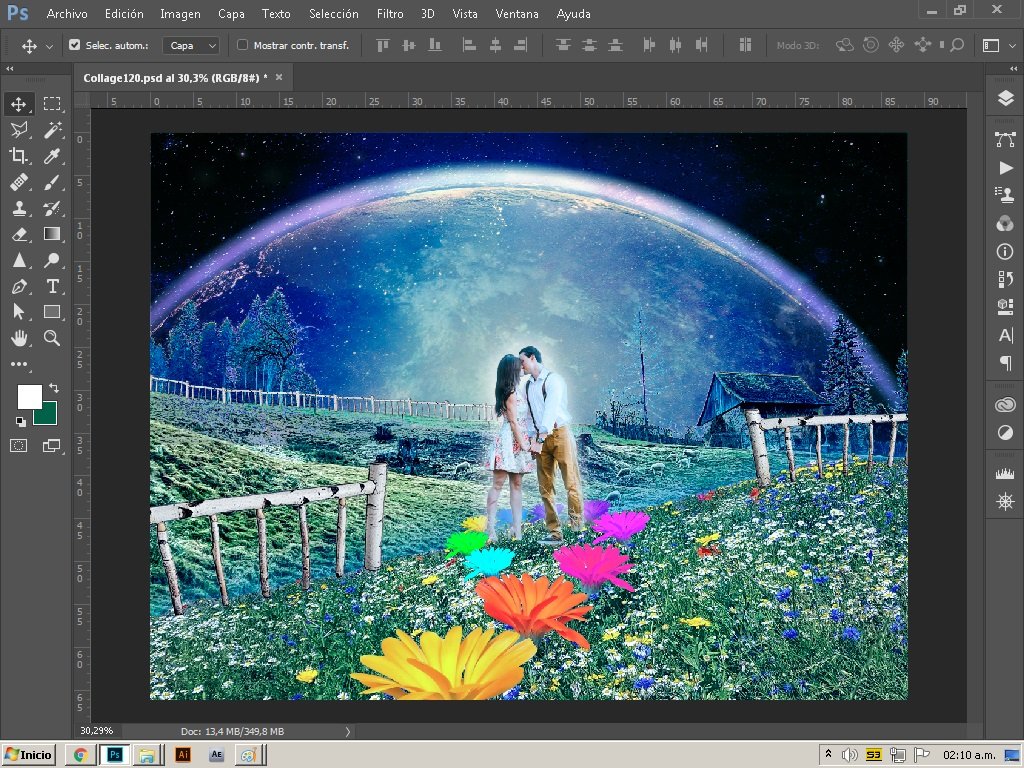Image resolution: width=1024 pixels, height=768 pixels.
Task: Uncheck the Selec. autom. checkbox
Action: coord(74,45)
